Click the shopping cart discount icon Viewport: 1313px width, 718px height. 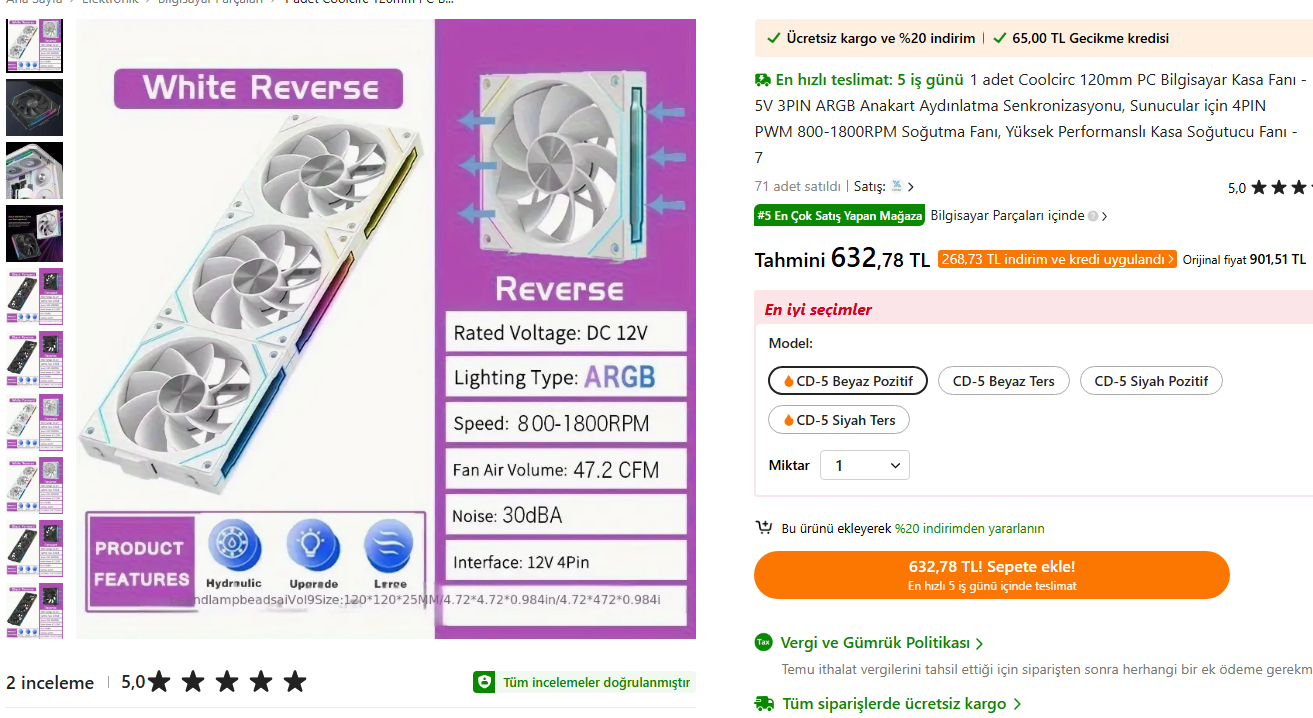tap(764, 528)
